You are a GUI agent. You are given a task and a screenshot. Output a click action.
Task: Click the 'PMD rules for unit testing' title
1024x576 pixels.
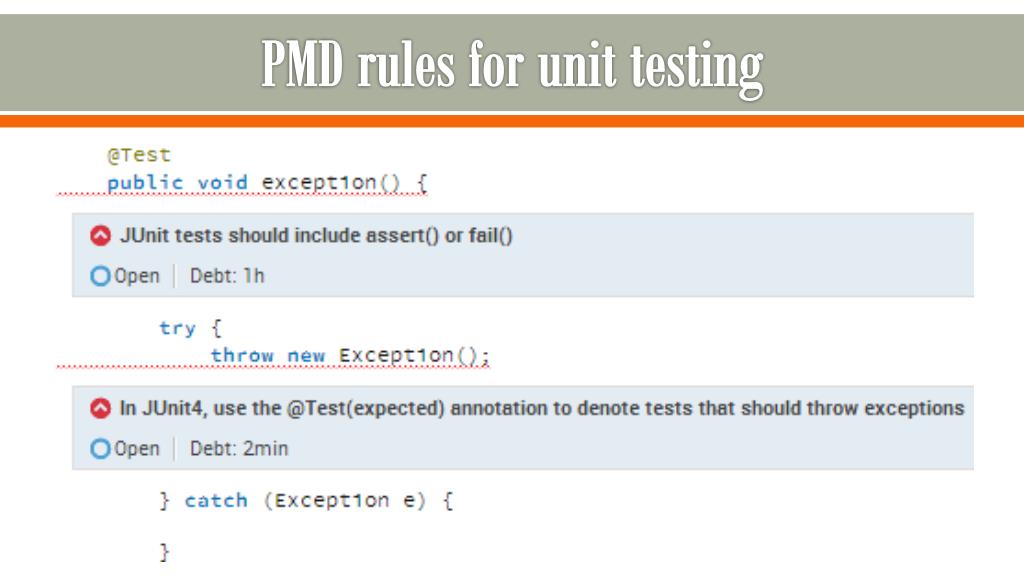[512, 64]
